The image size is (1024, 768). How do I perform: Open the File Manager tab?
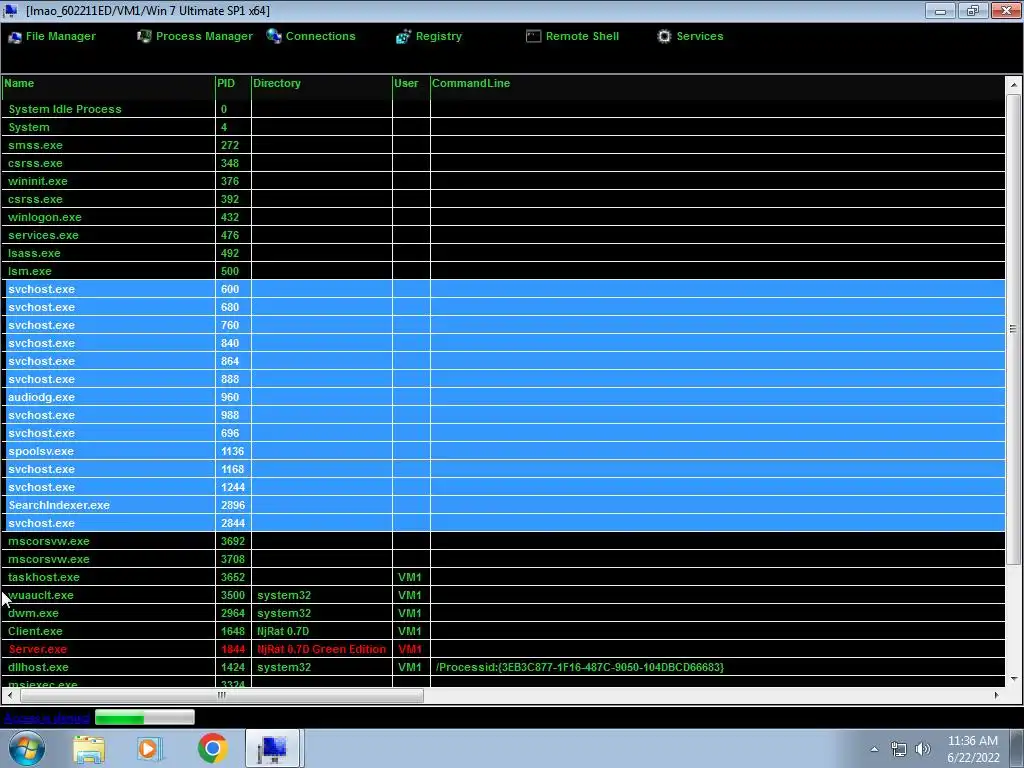tap(52, 37)
